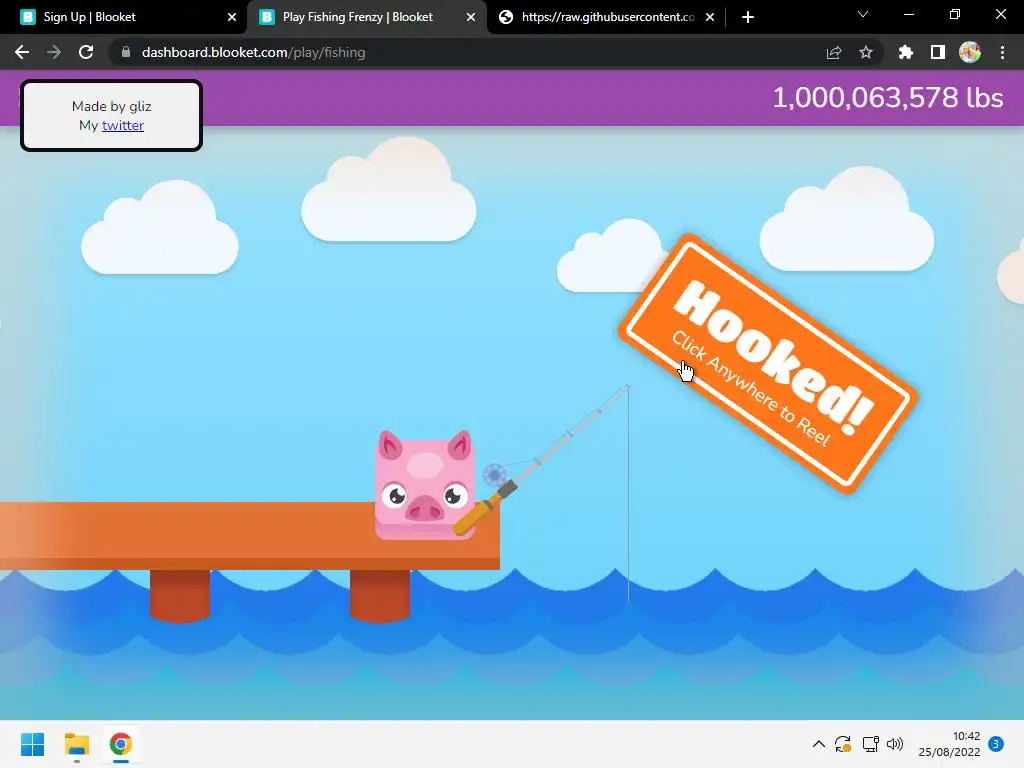Toggle the browser side panel icon
1024x768 pixels.
938,52
